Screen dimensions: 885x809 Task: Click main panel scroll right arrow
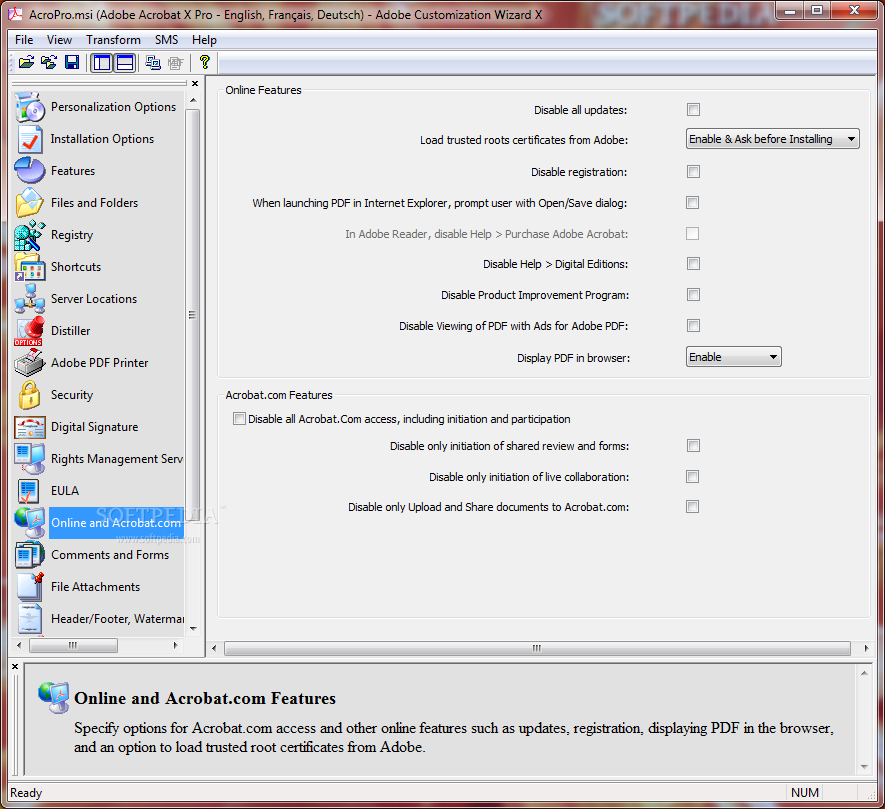[x=866, y=648]
